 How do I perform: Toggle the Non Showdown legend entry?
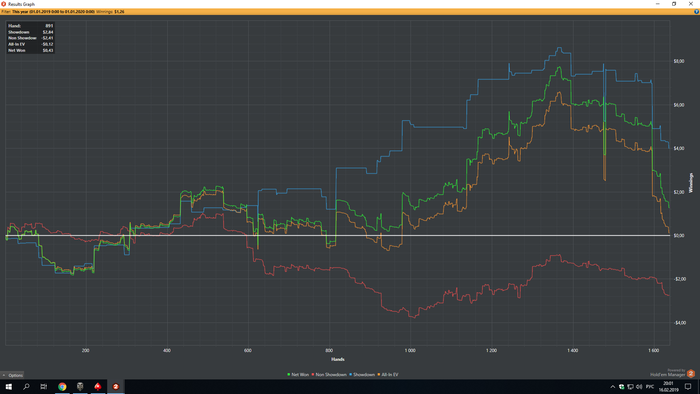(x=329, y=375)
